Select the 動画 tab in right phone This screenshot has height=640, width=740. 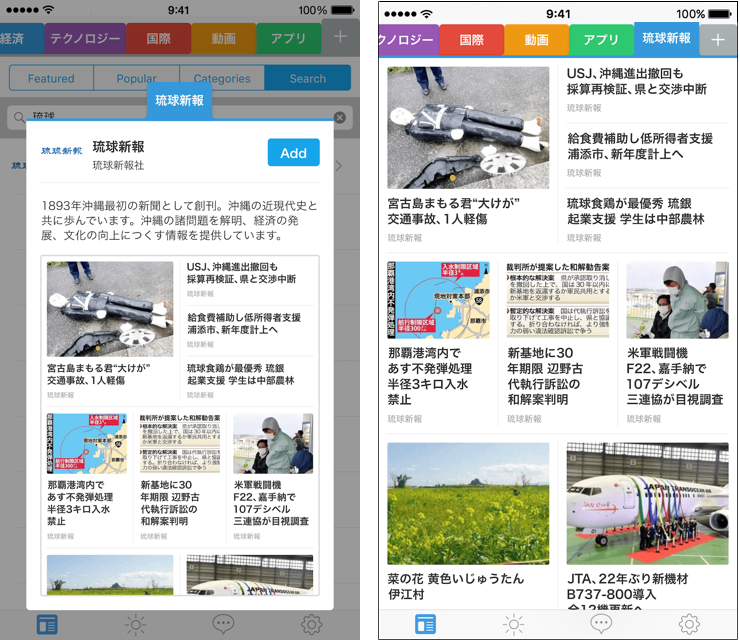pos(537,40)
